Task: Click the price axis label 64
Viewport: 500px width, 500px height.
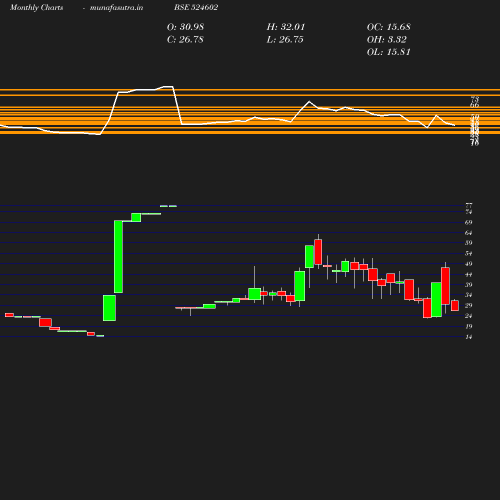Action: coord(469,233)
